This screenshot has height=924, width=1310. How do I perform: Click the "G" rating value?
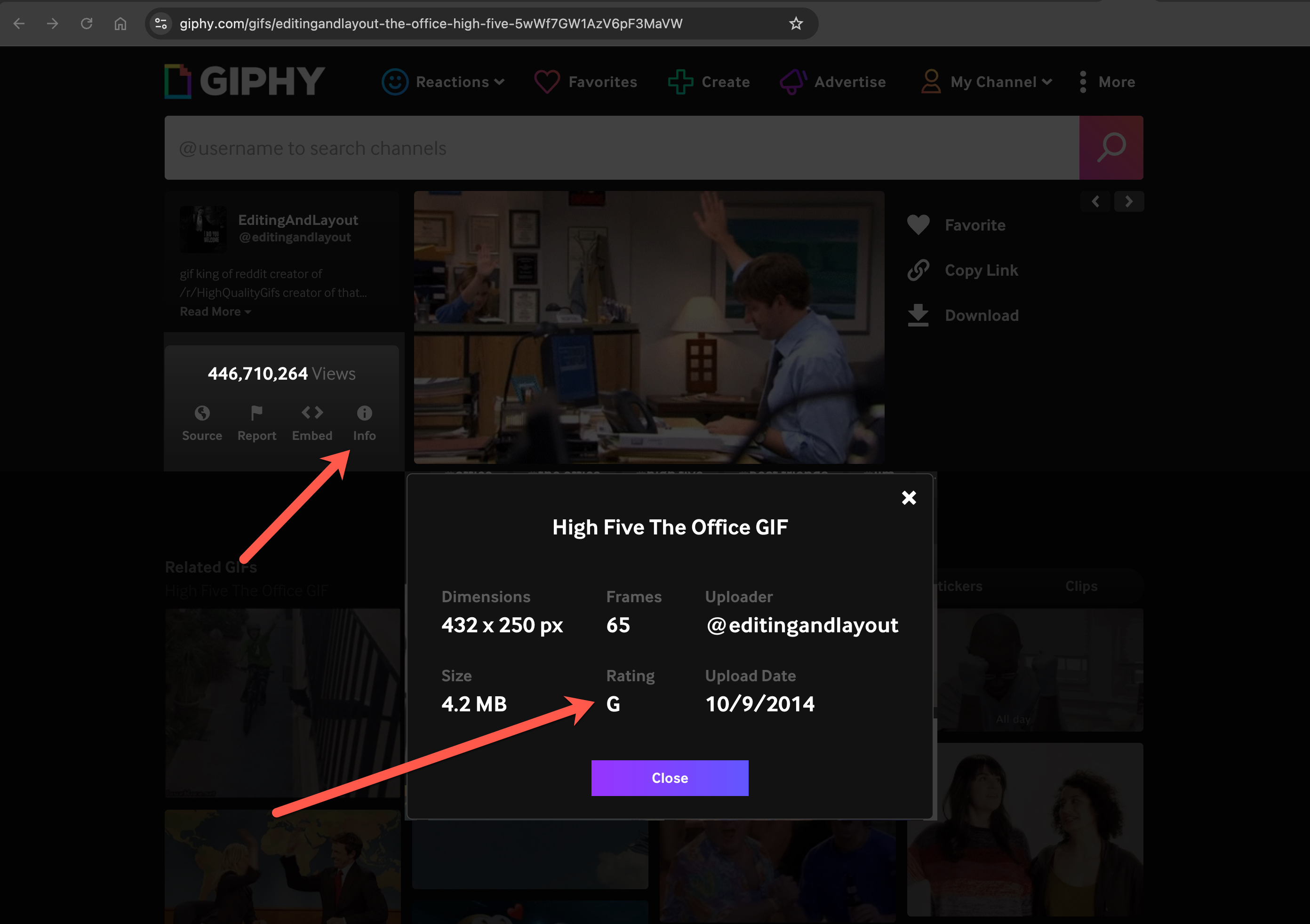[x=613, y=704]
